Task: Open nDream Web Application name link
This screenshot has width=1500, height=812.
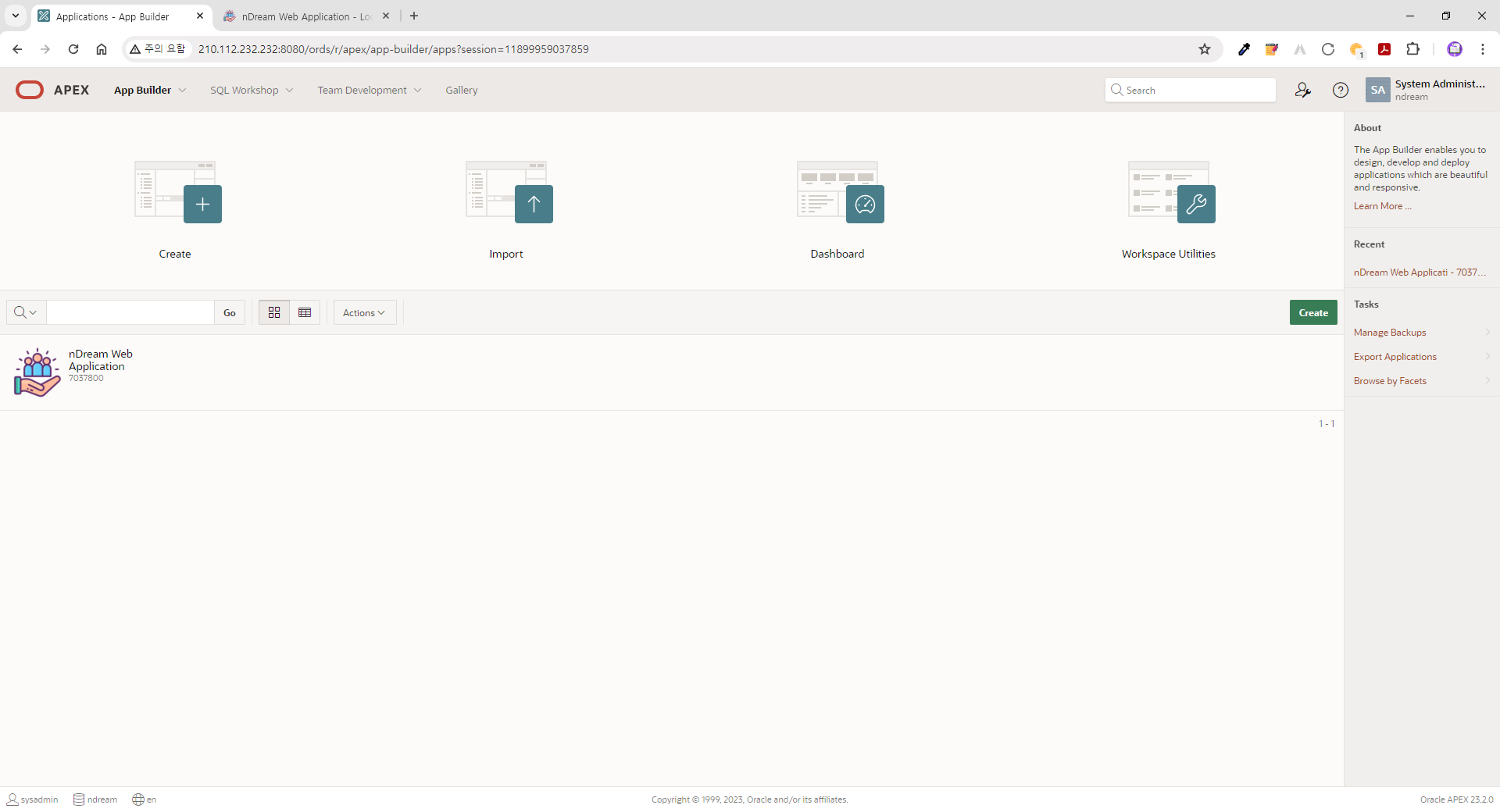Action: pos(101,360)
